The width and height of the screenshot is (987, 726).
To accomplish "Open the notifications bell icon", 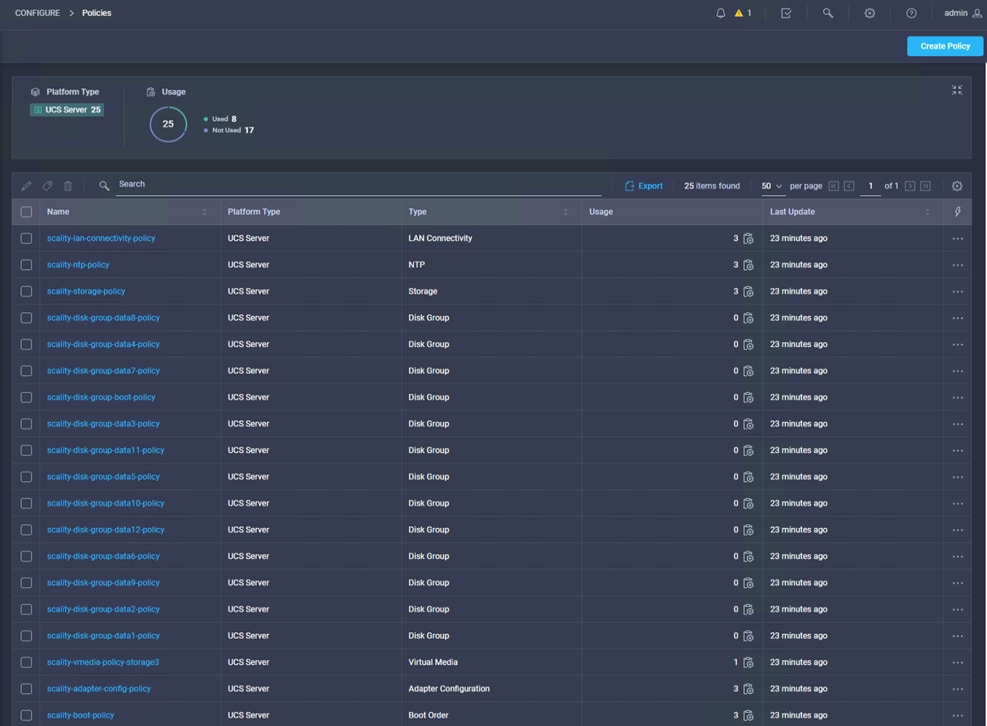I will point(720,13).
